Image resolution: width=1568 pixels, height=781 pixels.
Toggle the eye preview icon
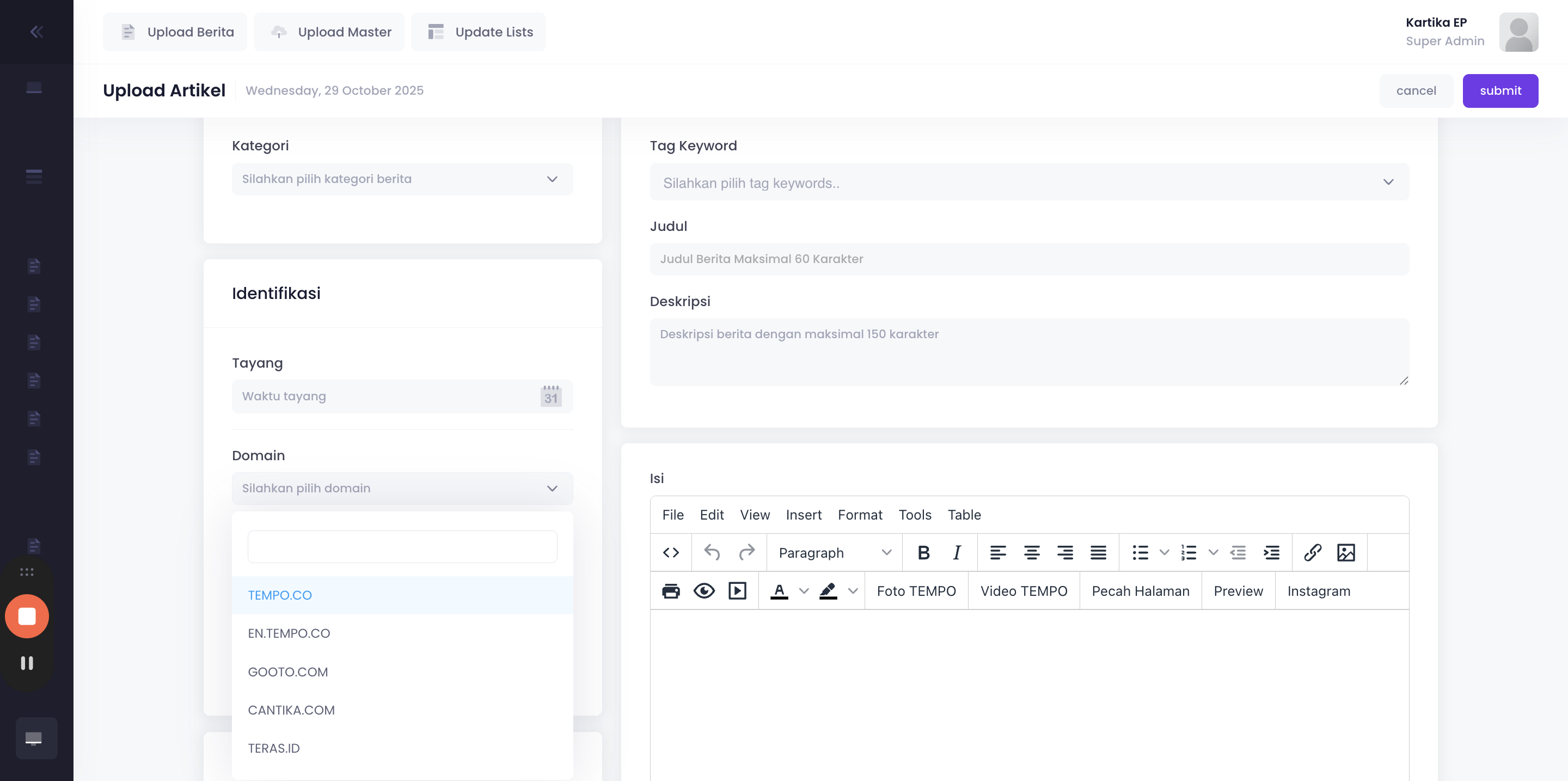pyautogui.click(x=703, y=590)
